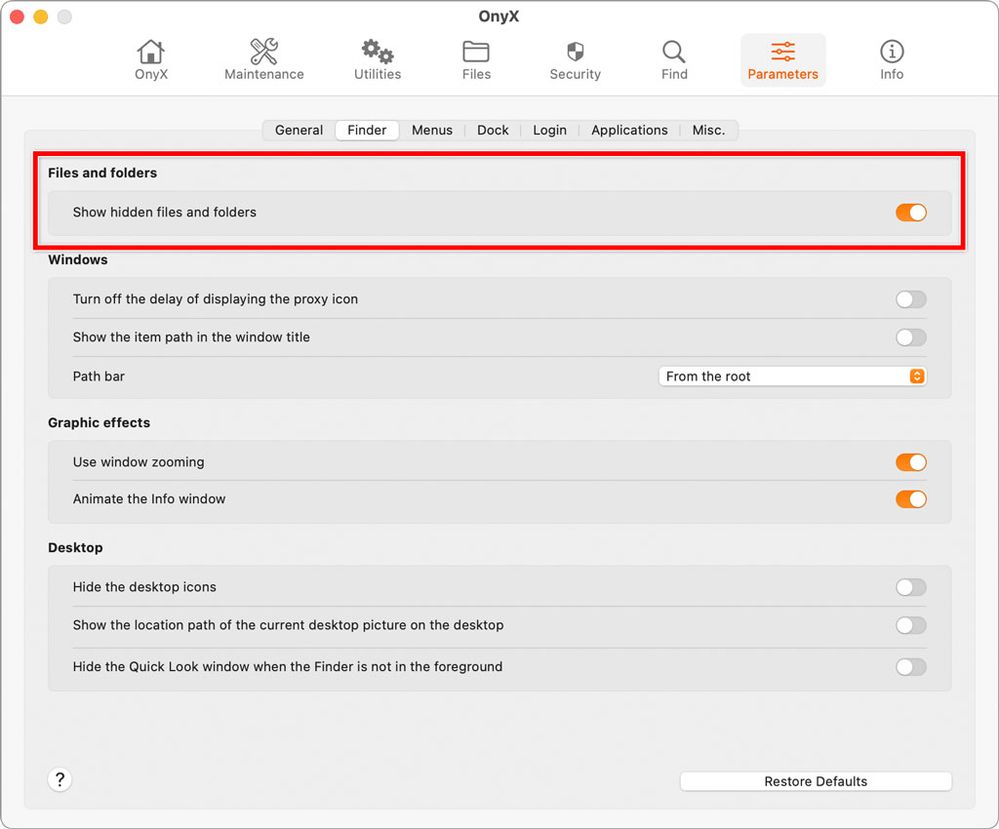The image size is (999, 829).
Task: Click the 'Animate the Info window' label
Action: (x=149, y=499)
